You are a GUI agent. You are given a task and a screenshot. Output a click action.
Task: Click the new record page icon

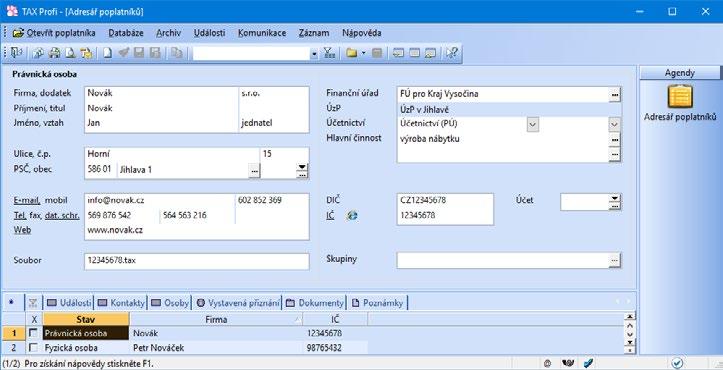107,53
